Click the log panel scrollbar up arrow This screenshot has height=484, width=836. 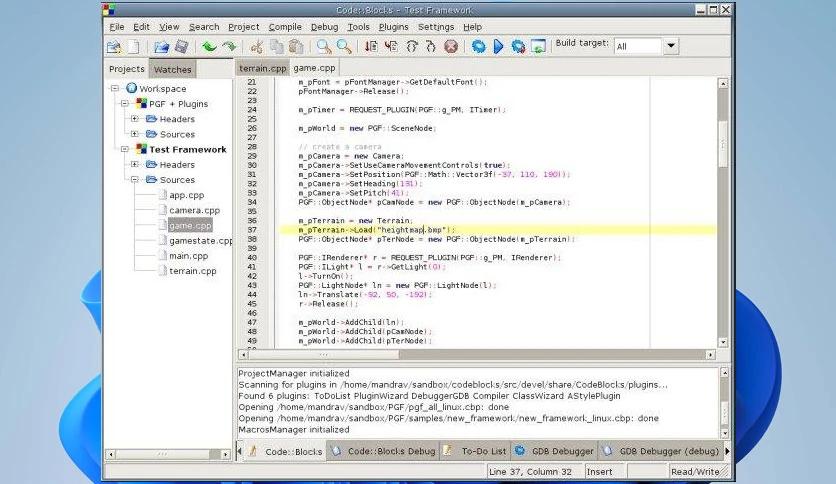pos(724,373)
